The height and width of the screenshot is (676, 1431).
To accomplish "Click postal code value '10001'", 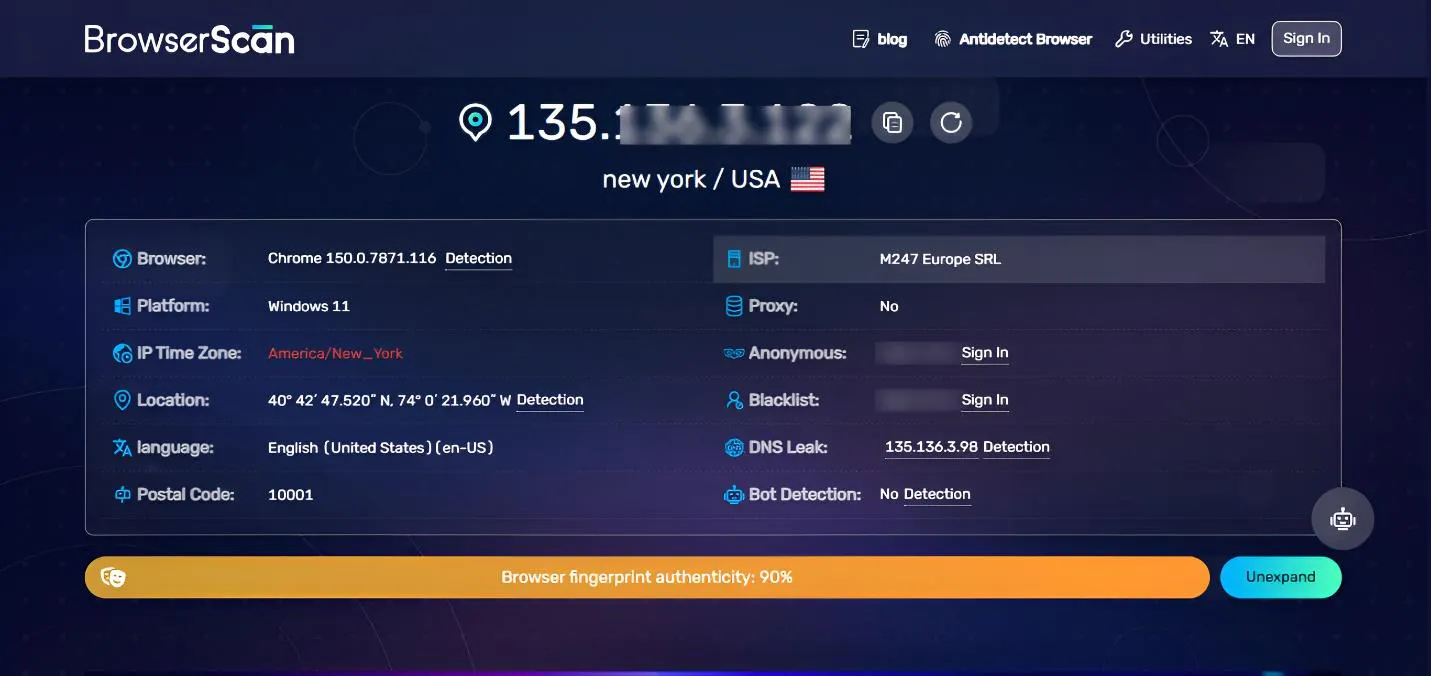I will (x=291, y=494).
